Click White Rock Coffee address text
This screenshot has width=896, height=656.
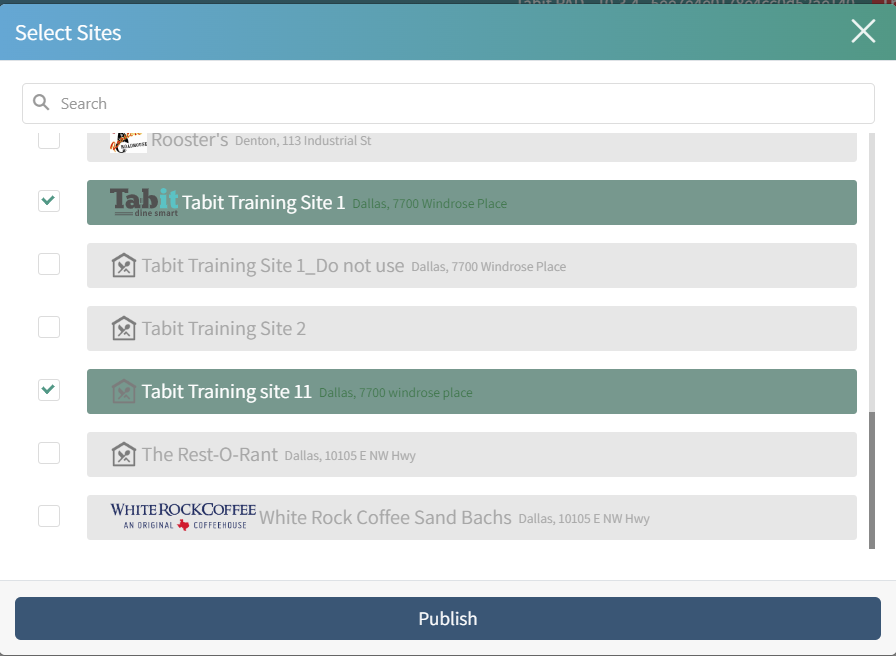click(584, 518)
